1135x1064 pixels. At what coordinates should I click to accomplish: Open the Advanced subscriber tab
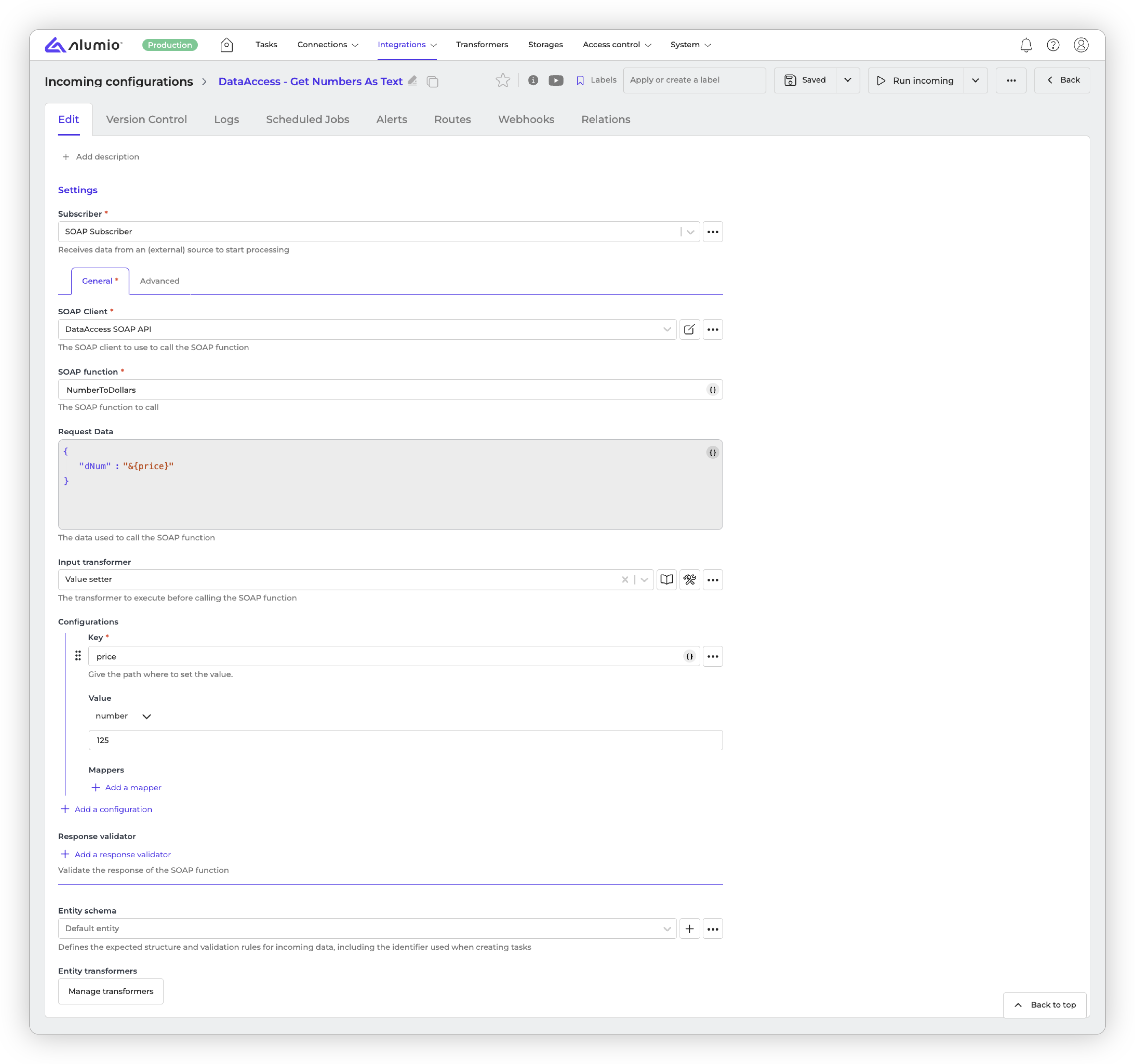point(159,281)
